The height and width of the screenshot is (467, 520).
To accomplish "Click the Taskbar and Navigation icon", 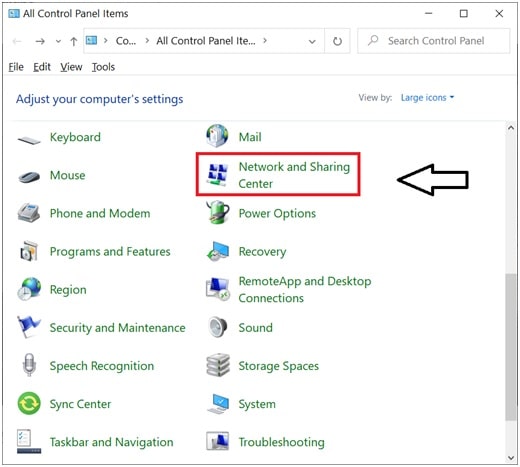I will [x=29, y=442].
